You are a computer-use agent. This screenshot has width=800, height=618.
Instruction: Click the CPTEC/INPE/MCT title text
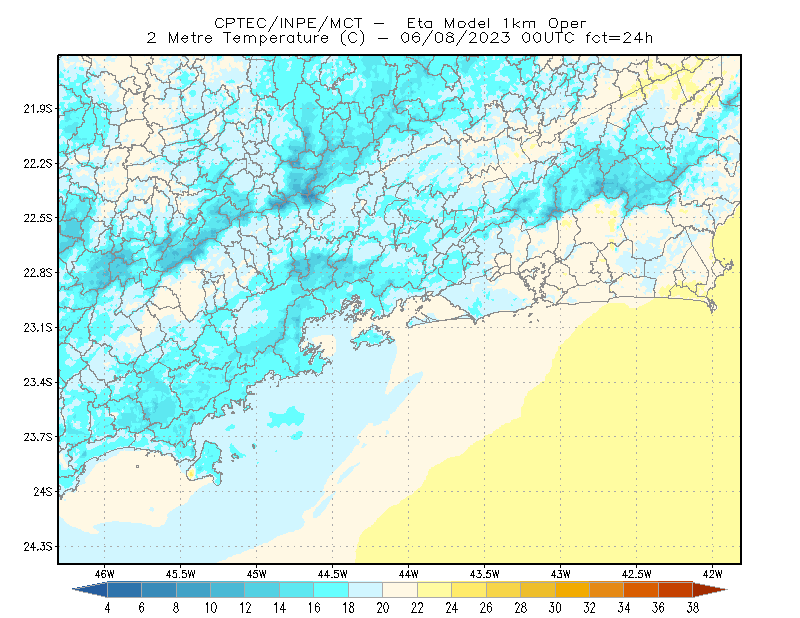coord(288,23)
